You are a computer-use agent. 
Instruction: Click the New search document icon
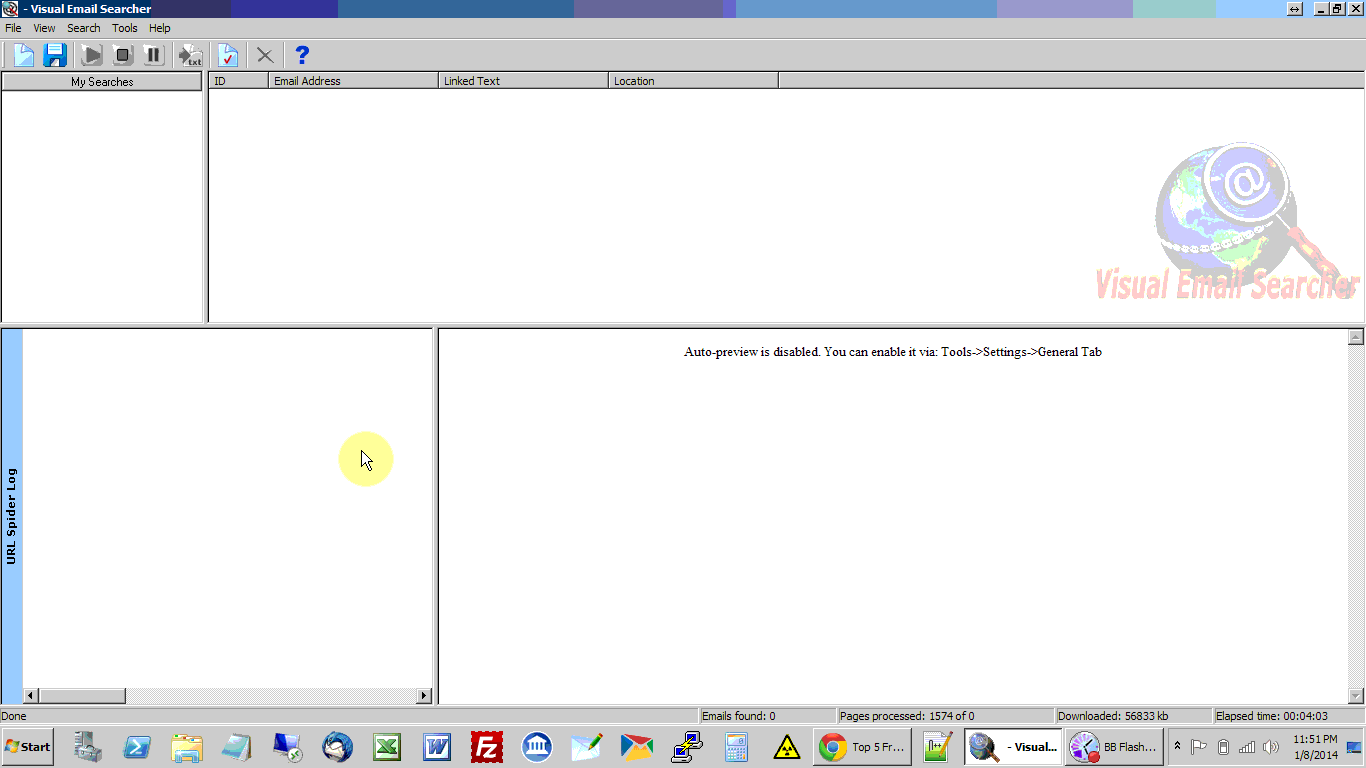pos(23,55)
